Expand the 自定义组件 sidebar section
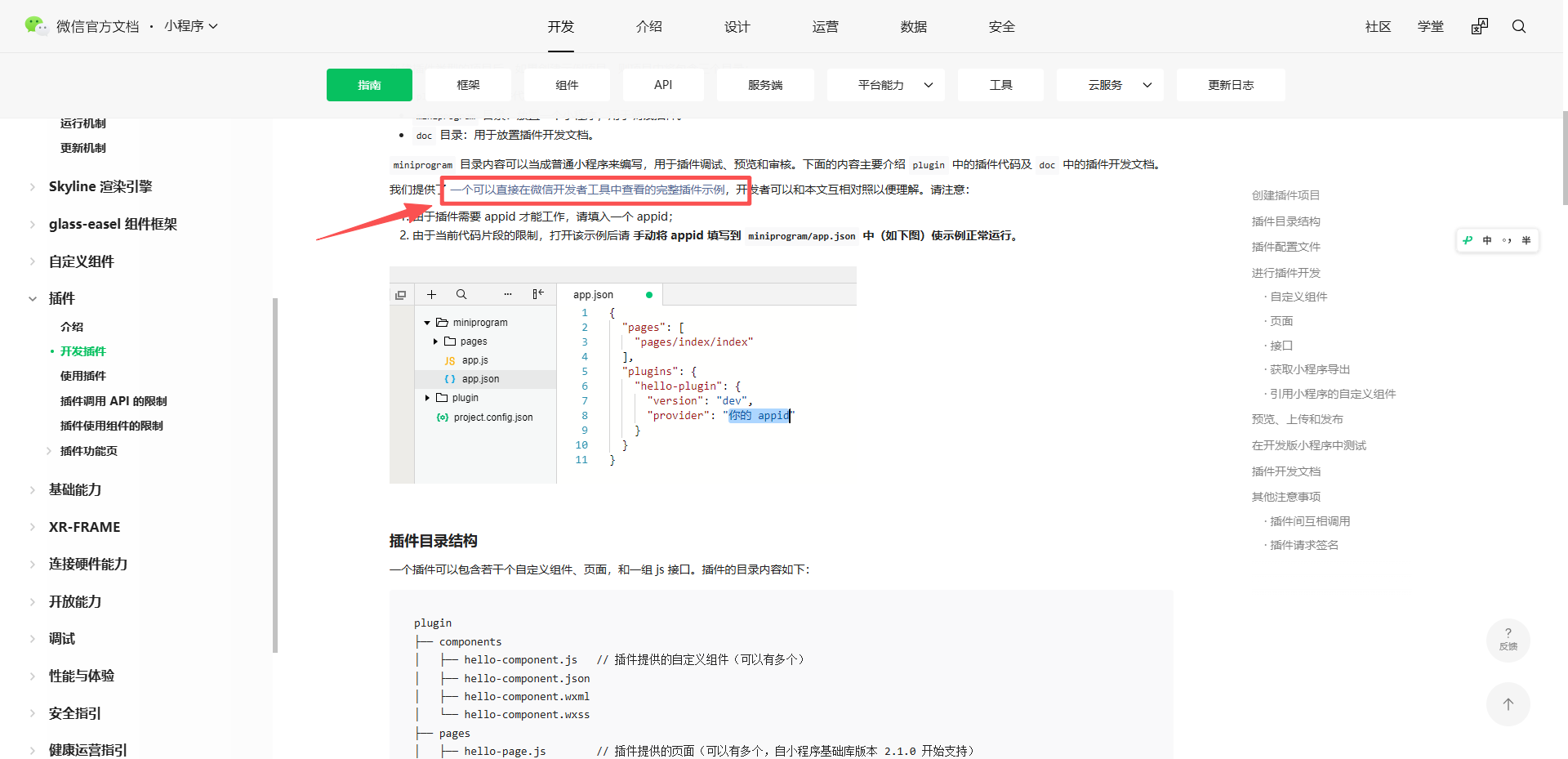Screen dimensions: 1568x759 click(x=33, y=262)
